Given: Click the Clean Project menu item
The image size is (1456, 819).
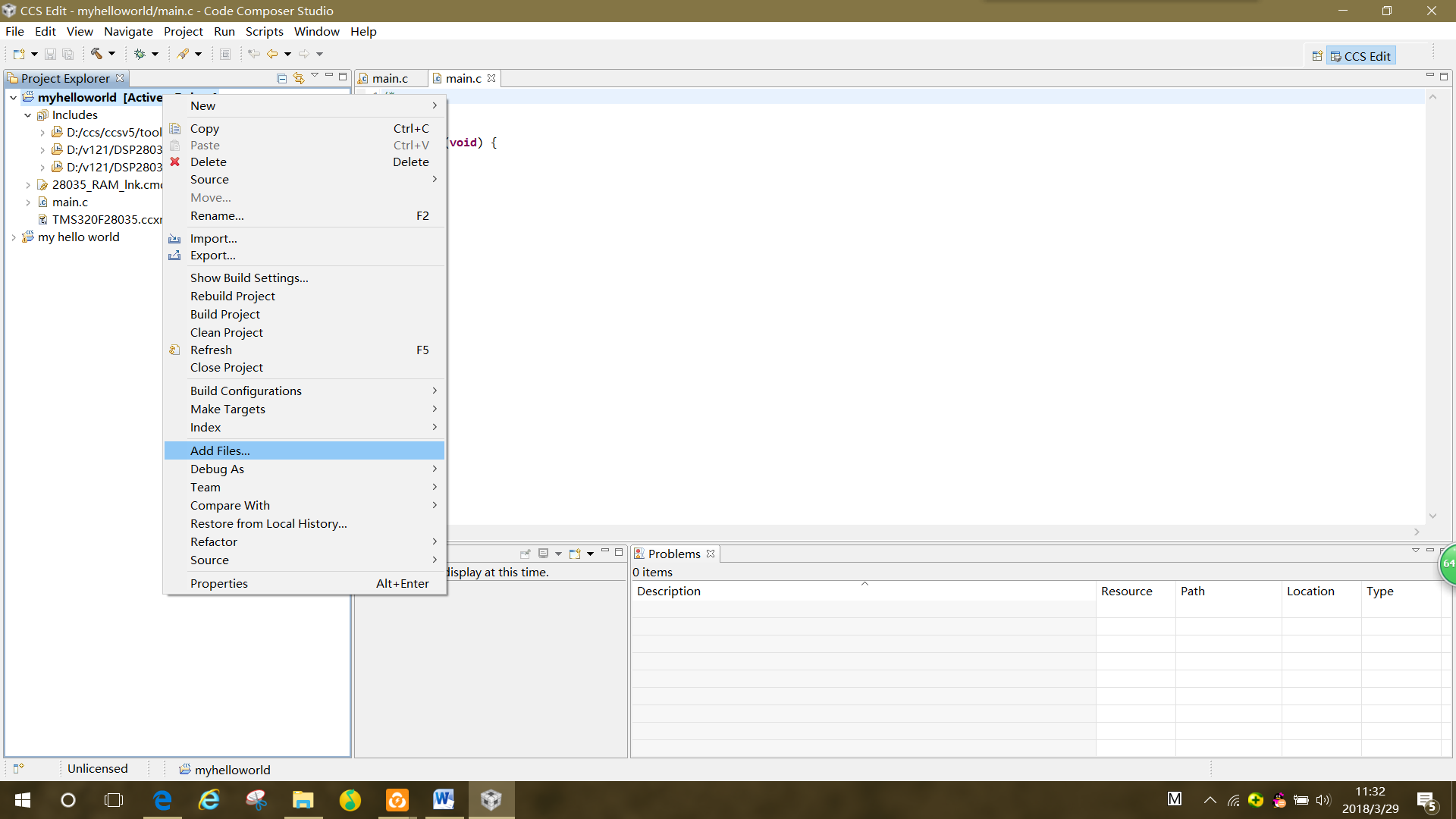Looking at the screenshot, I should (226, 331).
